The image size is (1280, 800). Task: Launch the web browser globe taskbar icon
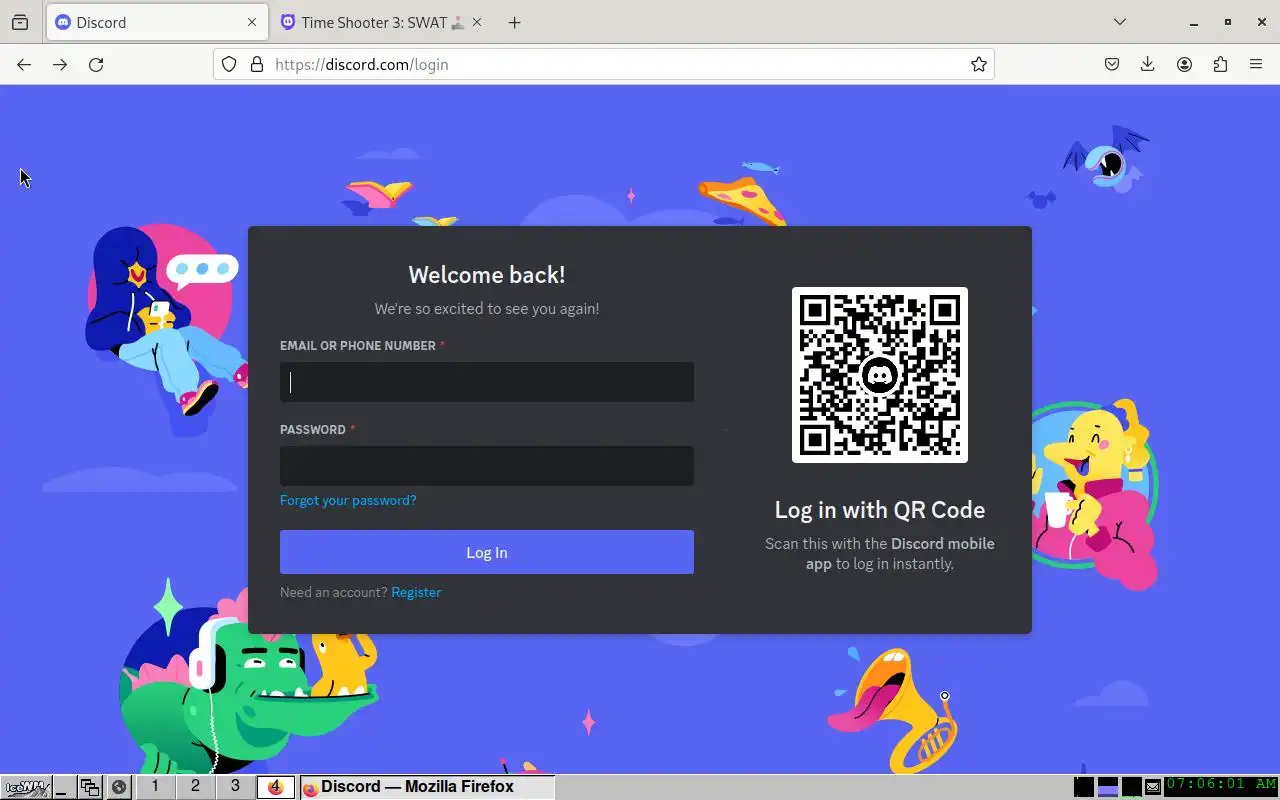(118, 787)
